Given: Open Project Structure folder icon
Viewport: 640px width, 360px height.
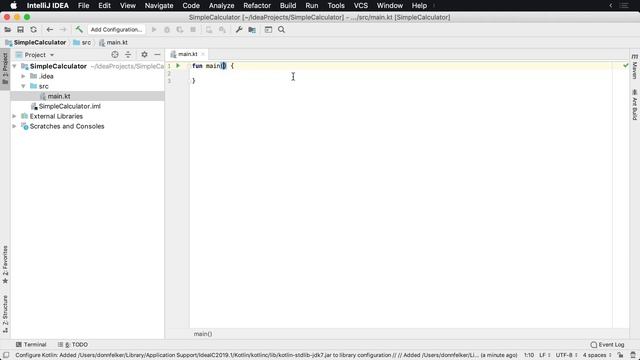Looking at the screenshot, I should coord(252,30).
